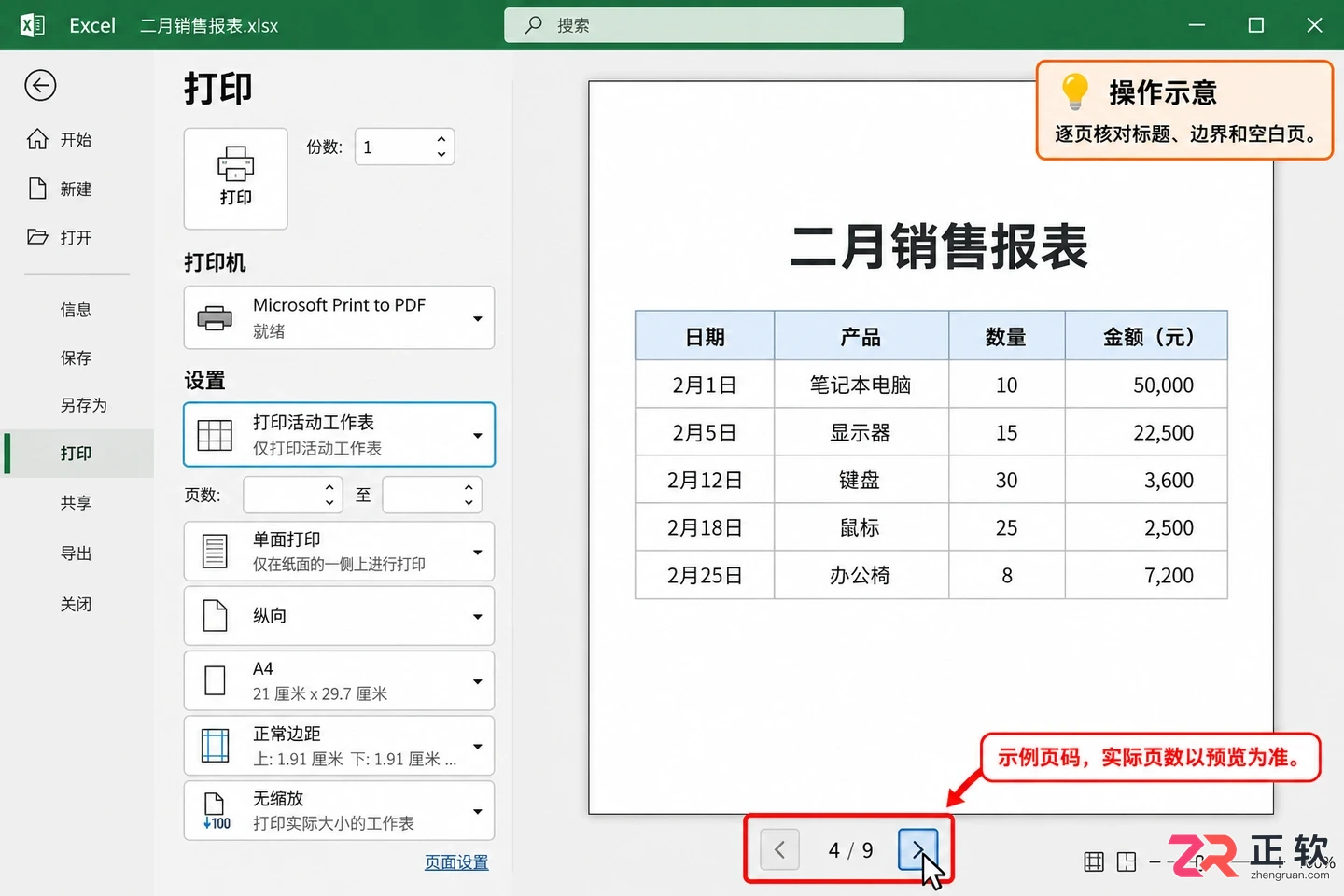Image resolution: width=1344 pixels, height=896 pixels.
Task: Open the 单面打印 duplex dropdown
Action: pos(339,552)
